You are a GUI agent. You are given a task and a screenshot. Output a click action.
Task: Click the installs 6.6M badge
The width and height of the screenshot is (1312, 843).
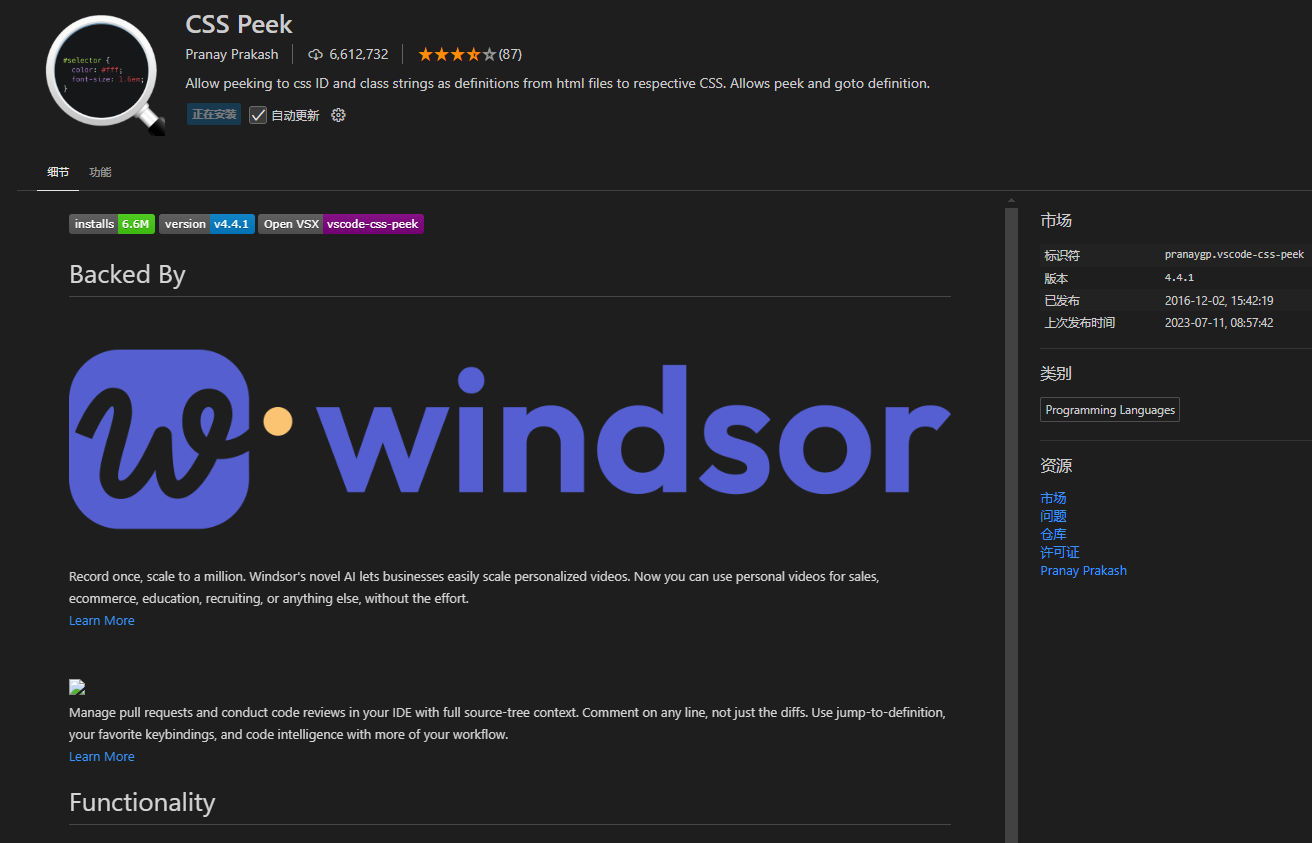(x=112, y=224)
